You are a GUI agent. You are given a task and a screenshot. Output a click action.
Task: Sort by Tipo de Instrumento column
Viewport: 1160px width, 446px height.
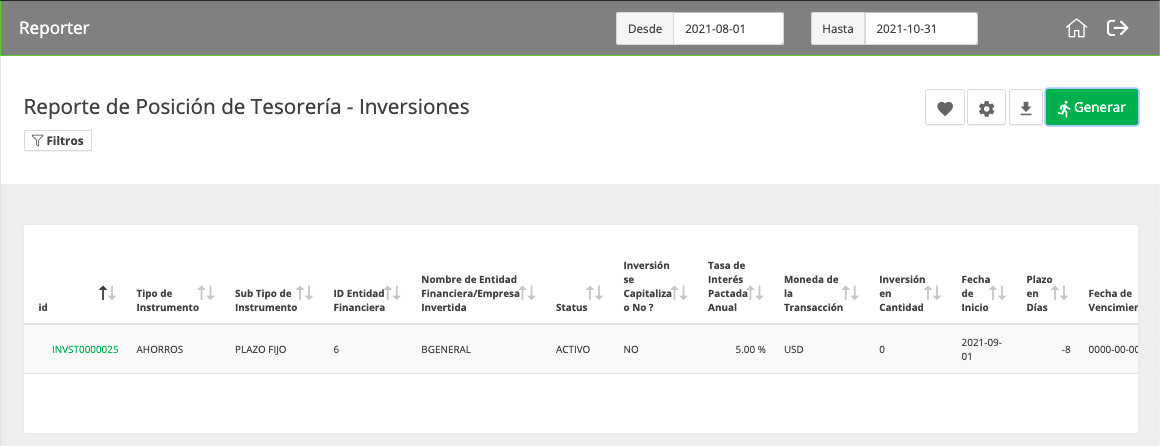[206, 293]
